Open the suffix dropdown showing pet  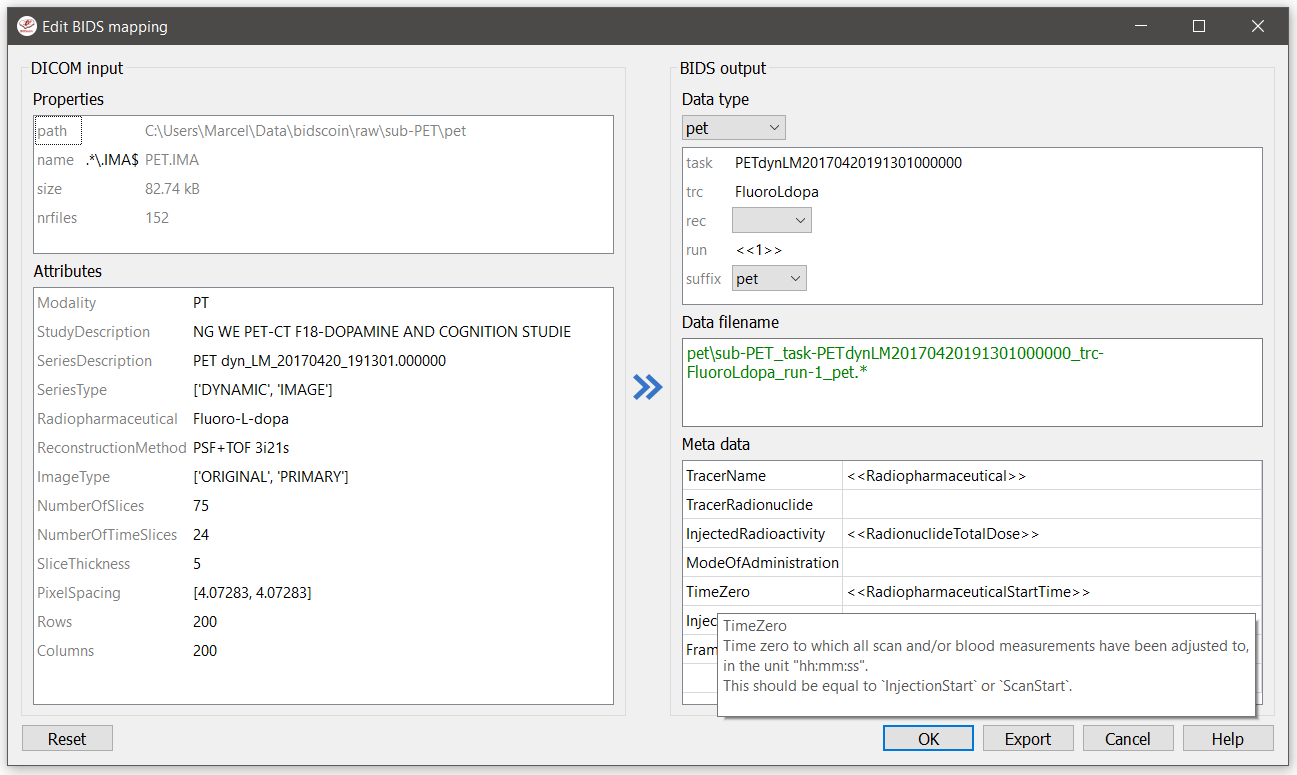[x=768, y=279]
